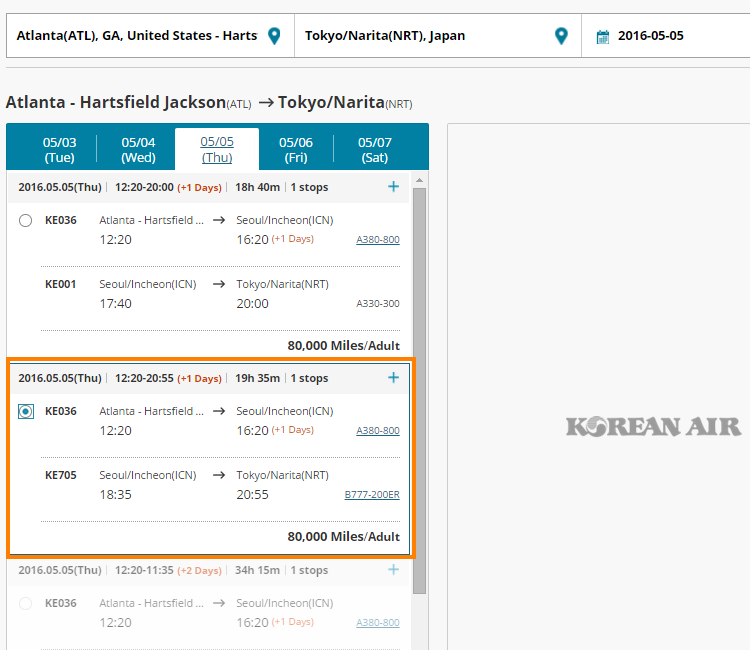This screenshot has width=750, height=650.
Task: Open the B777-200ER aircraft link
Action: [x=371, y=495]
